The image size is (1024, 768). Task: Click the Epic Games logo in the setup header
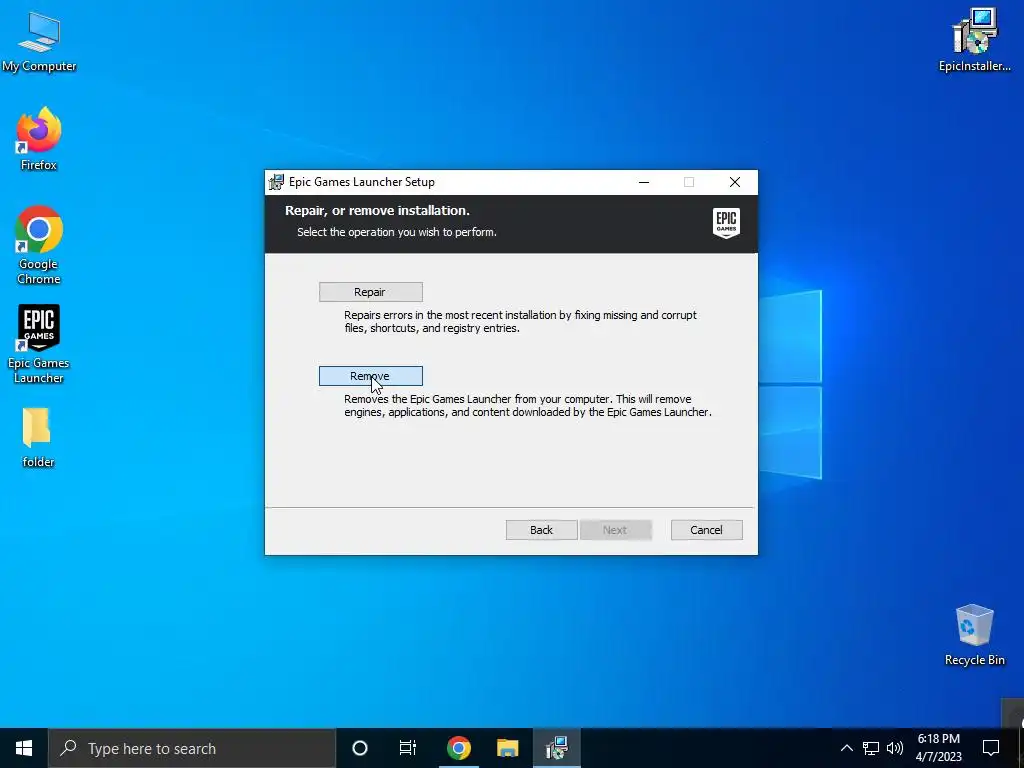coord(726,223)
